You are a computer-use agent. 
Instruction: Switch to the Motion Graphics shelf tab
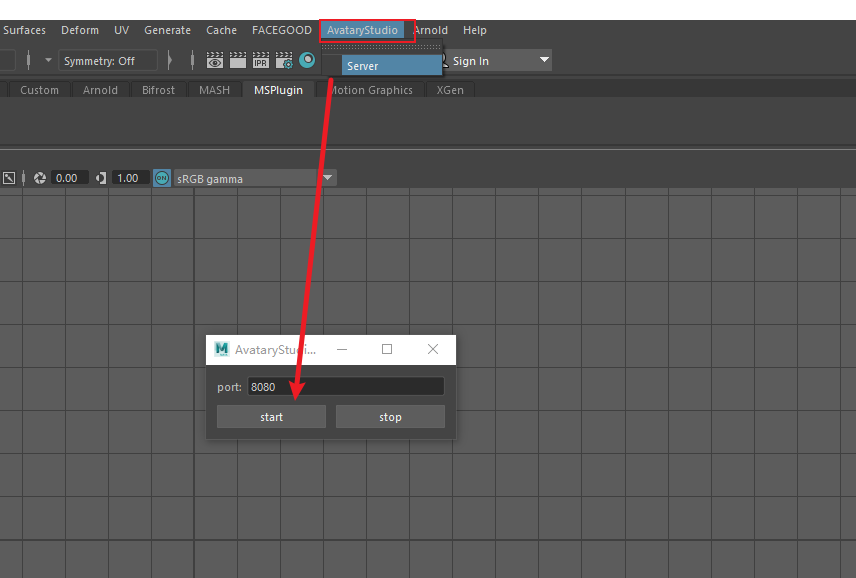[x=371, y=90]
